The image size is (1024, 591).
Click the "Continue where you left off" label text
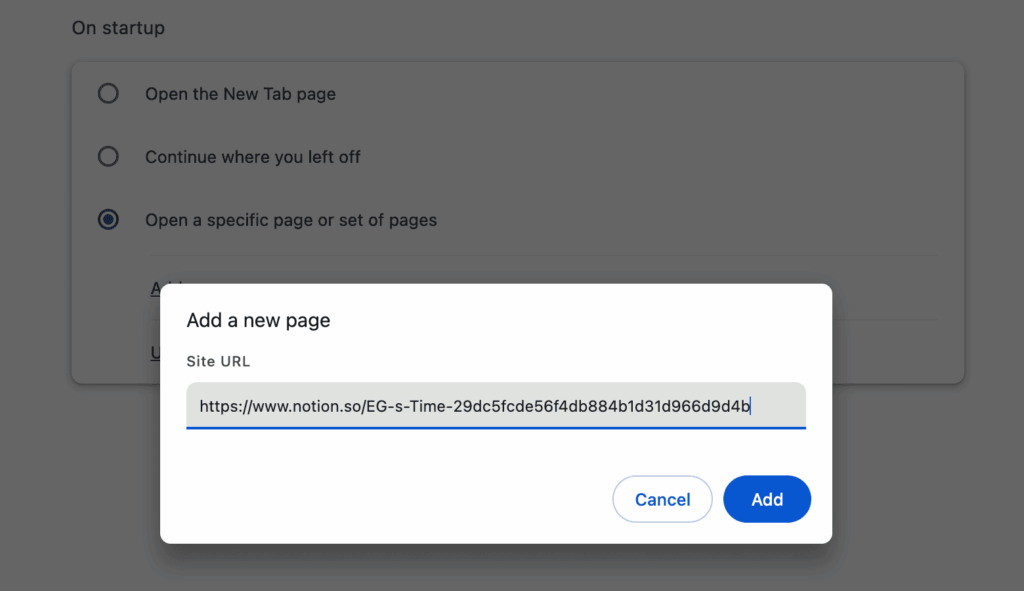(x=252, y=157)
